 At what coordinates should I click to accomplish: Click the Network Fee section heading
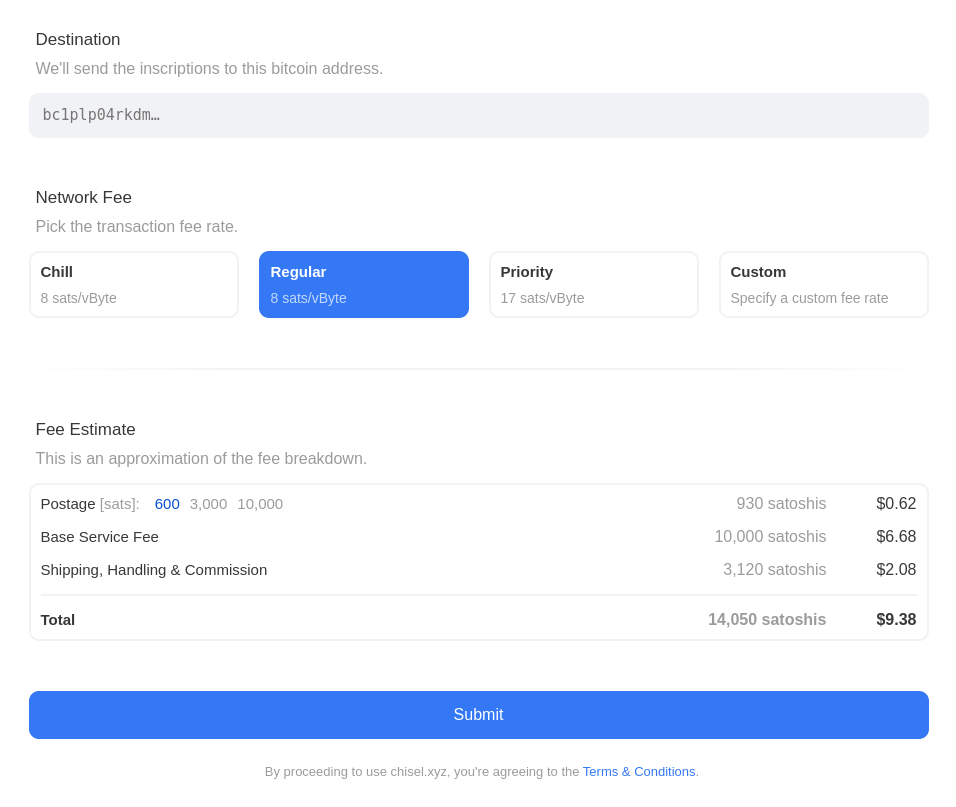[84, 198]
